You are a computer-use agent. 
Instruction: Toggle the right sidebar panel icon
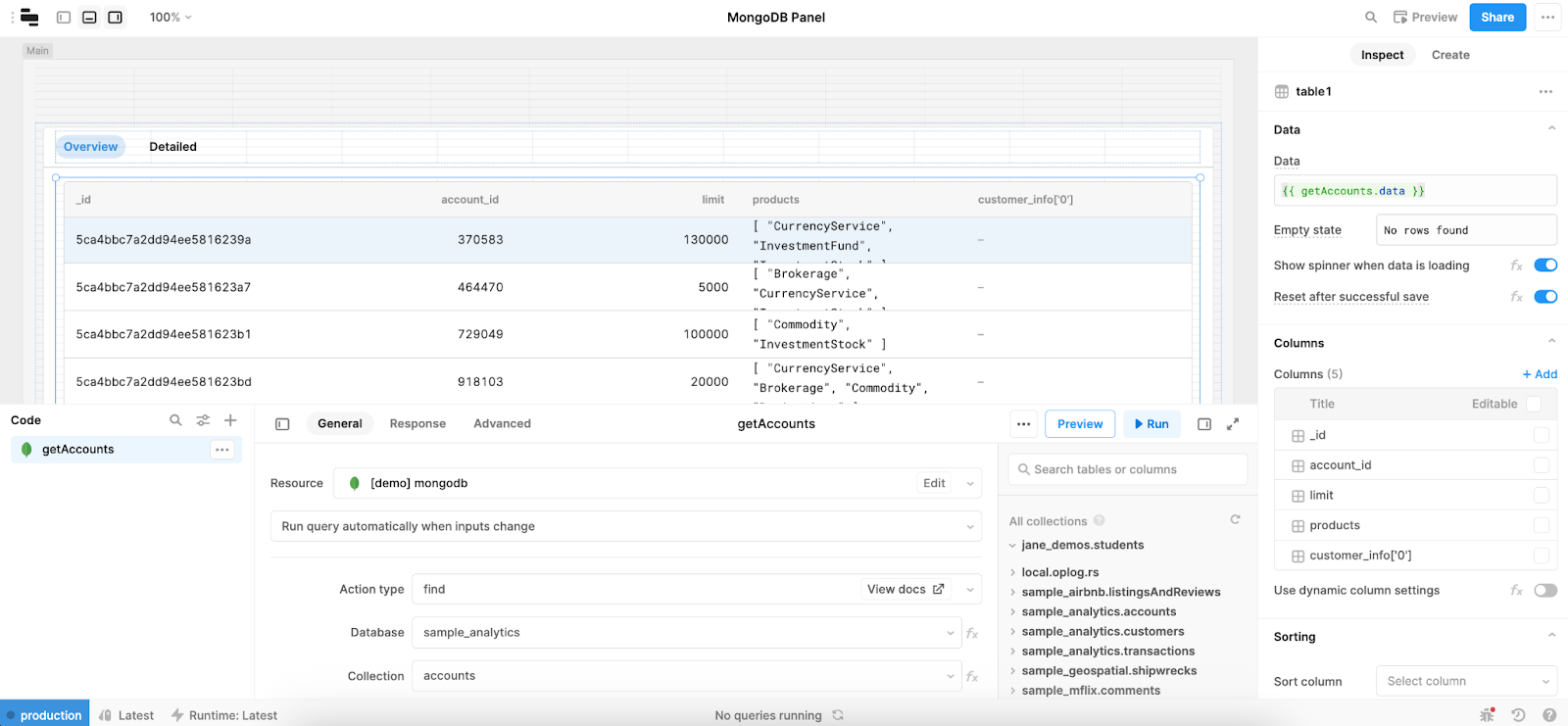116,17
